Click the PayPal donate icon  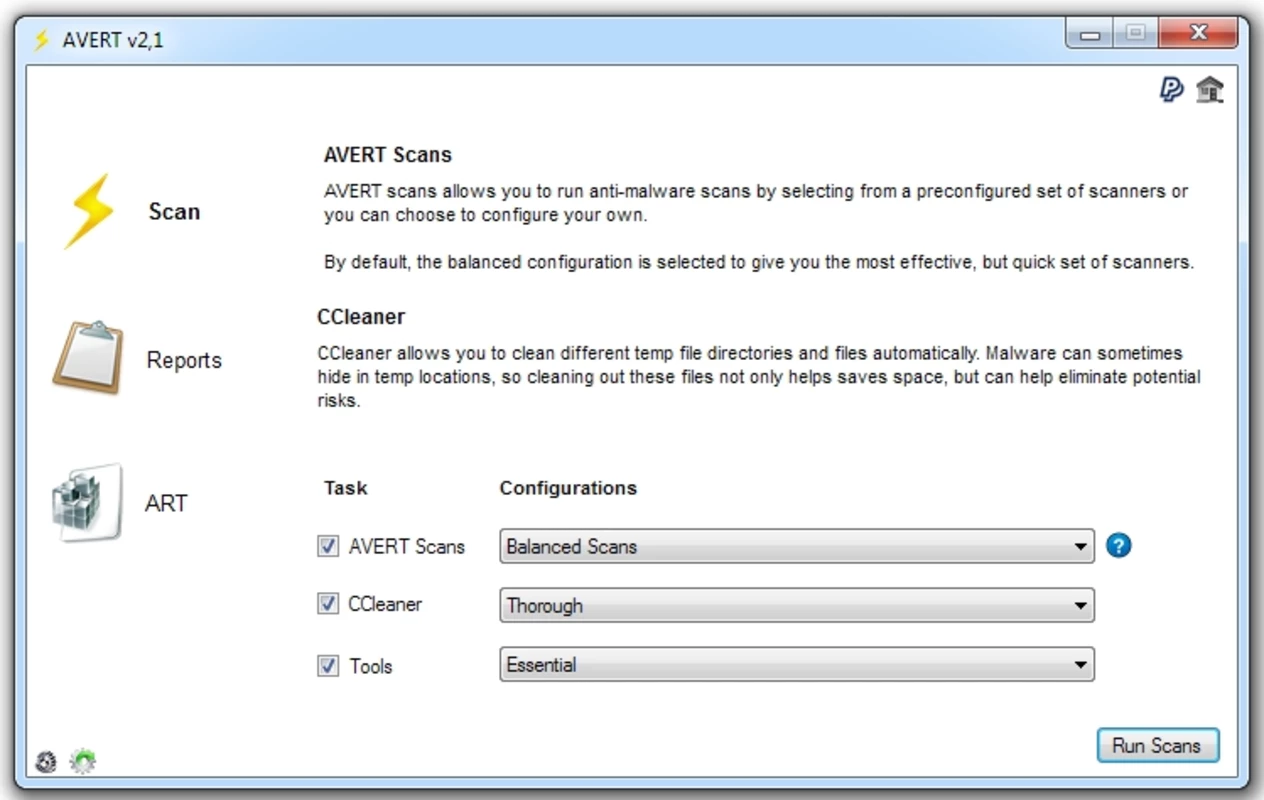(1171, 90)
